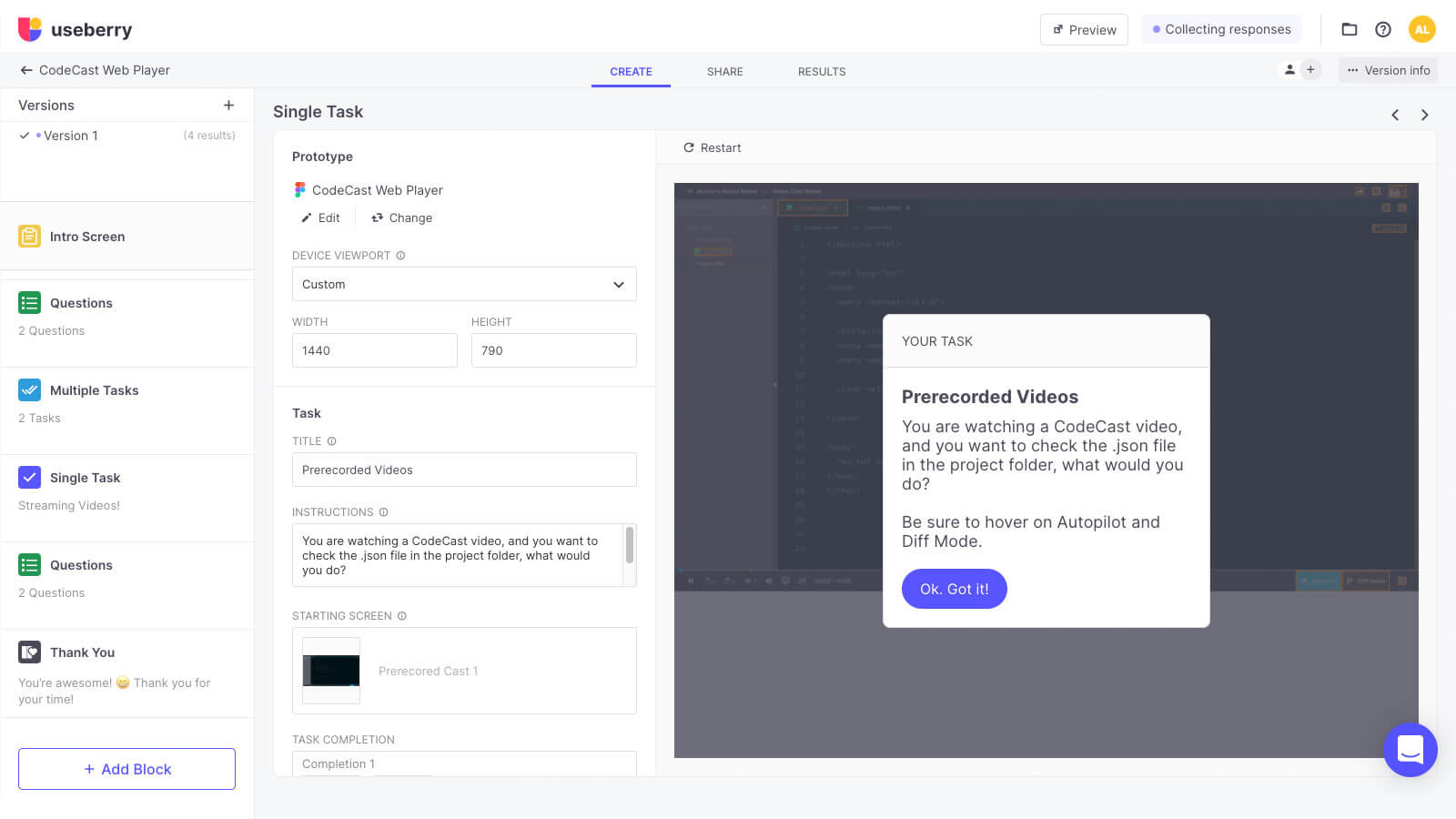
Task: Select Version 1 in versions list
Action: click(x=71, y=136)
